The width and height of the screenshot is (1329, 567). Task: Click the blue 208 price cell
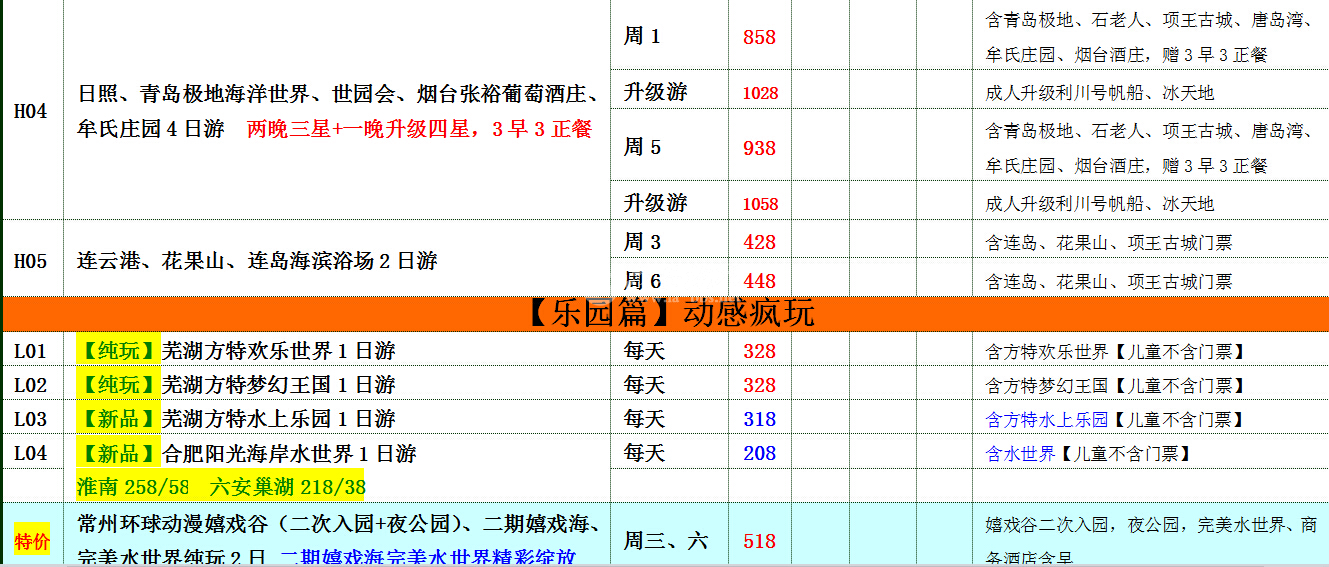759,453
